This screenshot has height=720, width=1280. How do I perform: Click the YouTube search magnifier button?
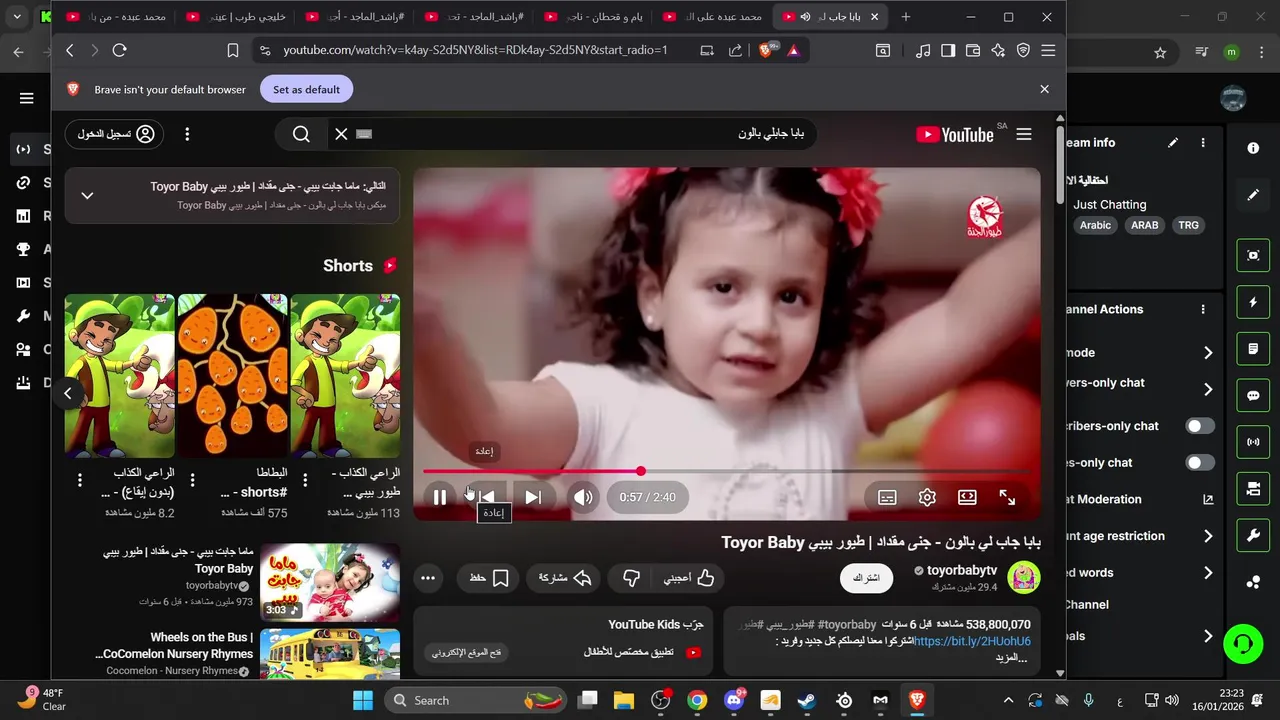(301, 134)
